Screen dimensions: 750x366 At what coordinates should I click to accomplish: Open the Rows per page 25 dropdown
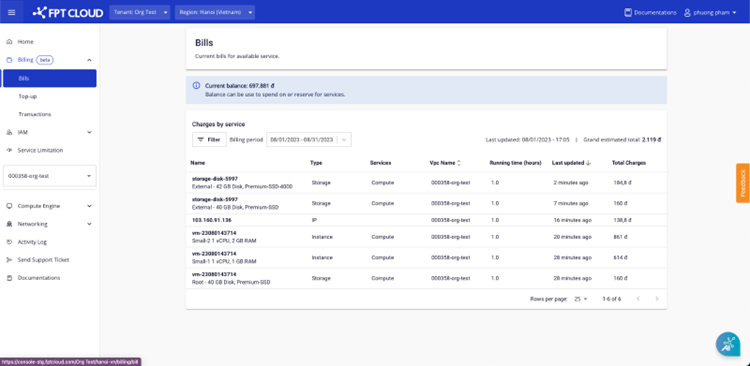pyautogui.click(x=581, y=299)
